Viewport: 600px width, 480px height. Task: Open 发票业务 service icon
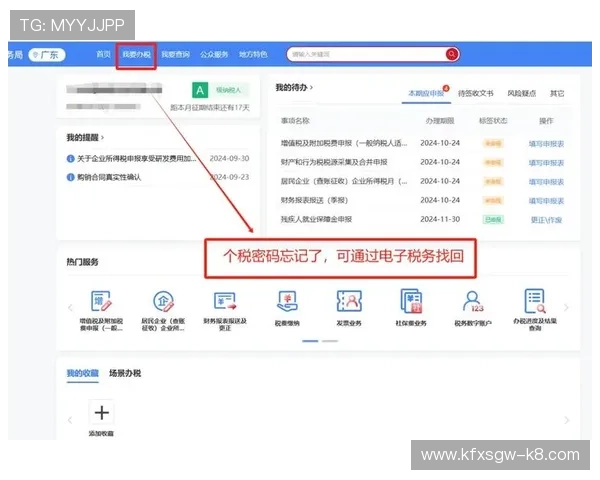pyautogui.click(x=349, y=301)
